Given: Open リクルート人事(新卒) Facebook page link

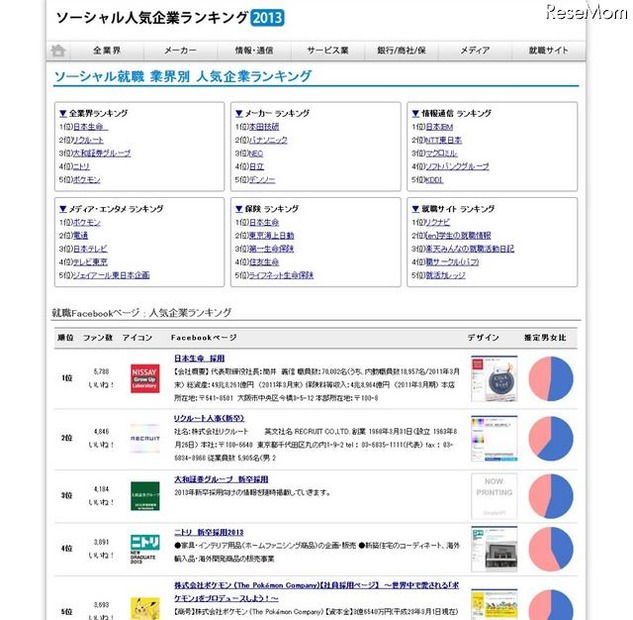Looking at the screenshot, I should 209,419.
